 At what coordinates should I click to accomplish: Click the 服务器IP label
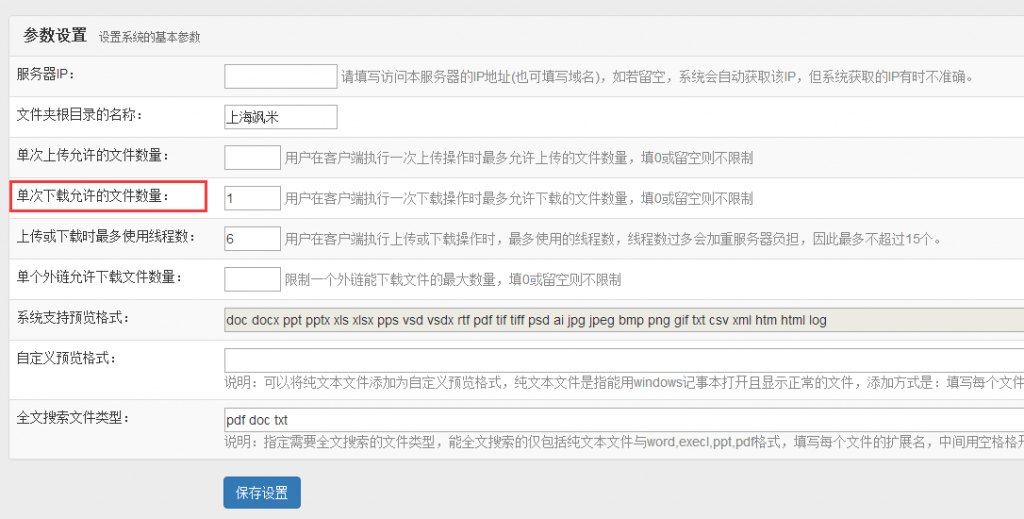point(46,74)
